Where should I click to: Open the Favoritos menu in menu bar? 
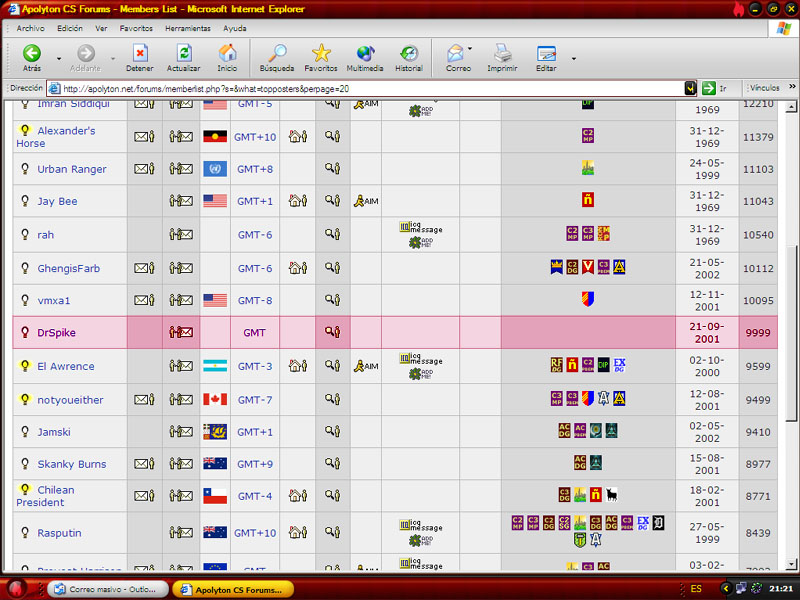click(x=136, y=28)
